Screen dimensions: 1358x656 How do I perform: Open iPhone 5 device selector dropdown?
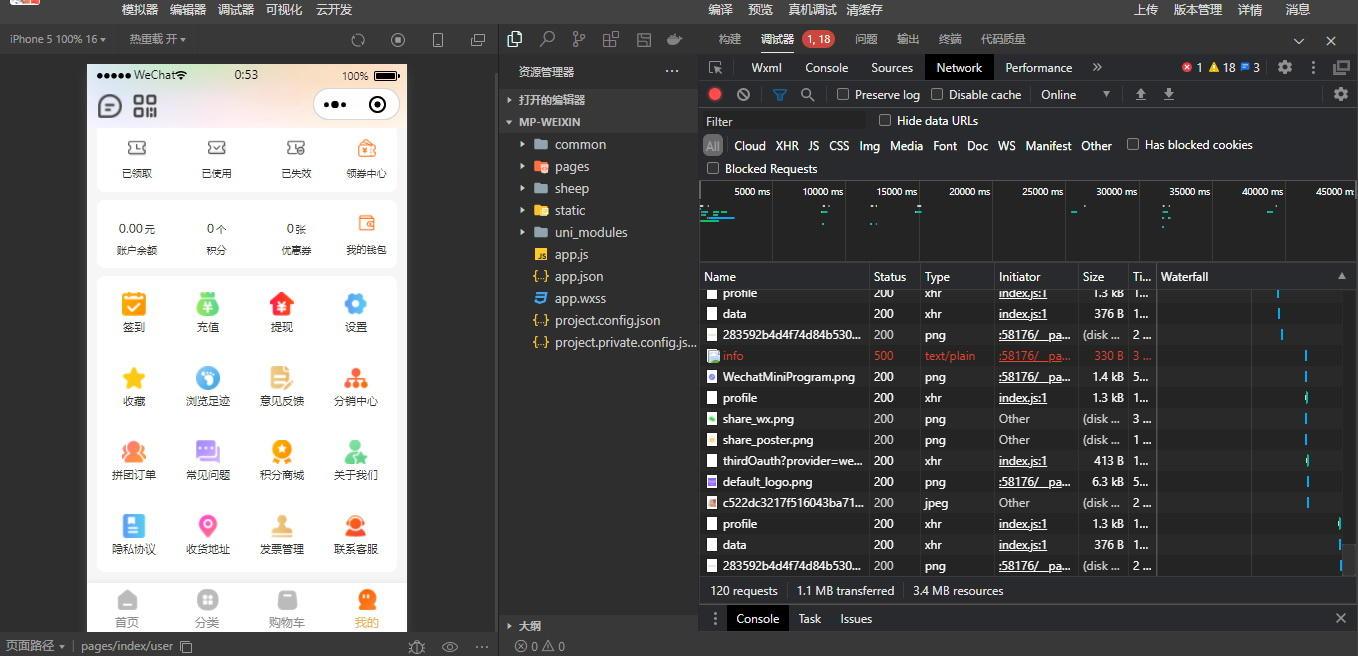(56, 39)
